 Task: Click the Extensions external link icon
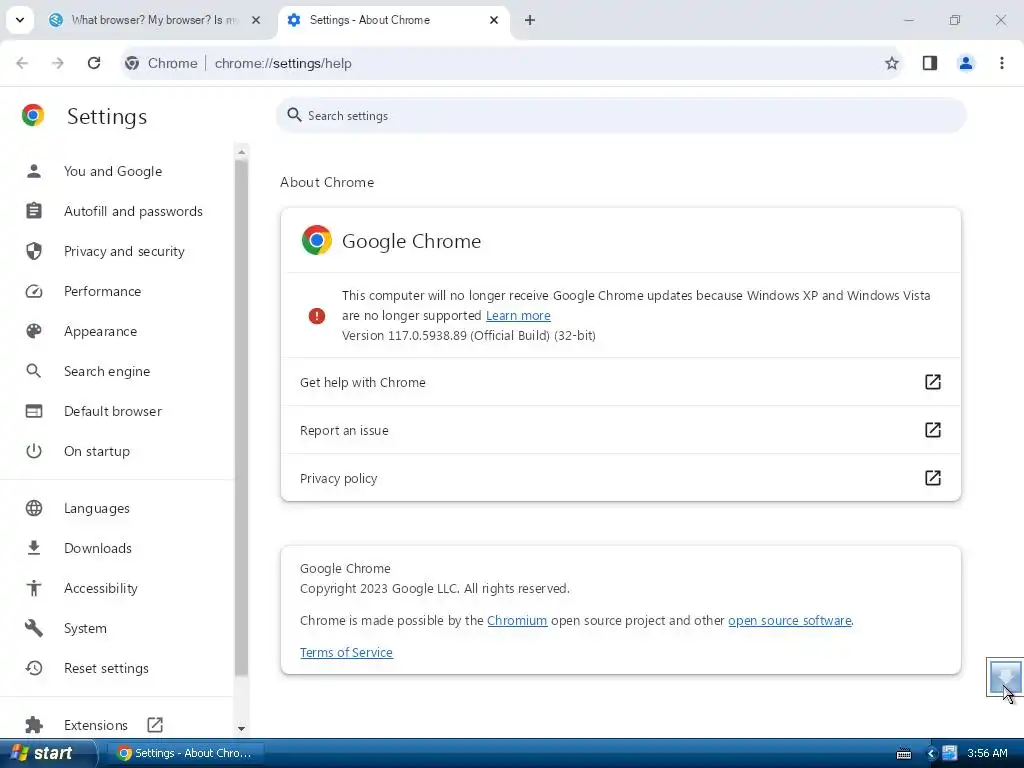(155, 725)
